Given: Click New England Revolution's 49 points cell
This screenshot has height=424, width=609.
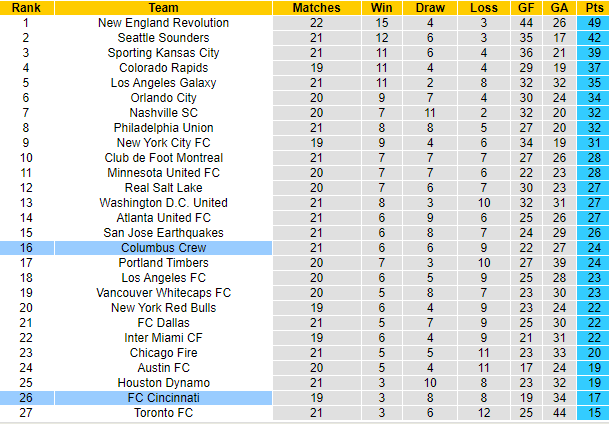Looking at the screenshot, I should (x=593, y=23).
